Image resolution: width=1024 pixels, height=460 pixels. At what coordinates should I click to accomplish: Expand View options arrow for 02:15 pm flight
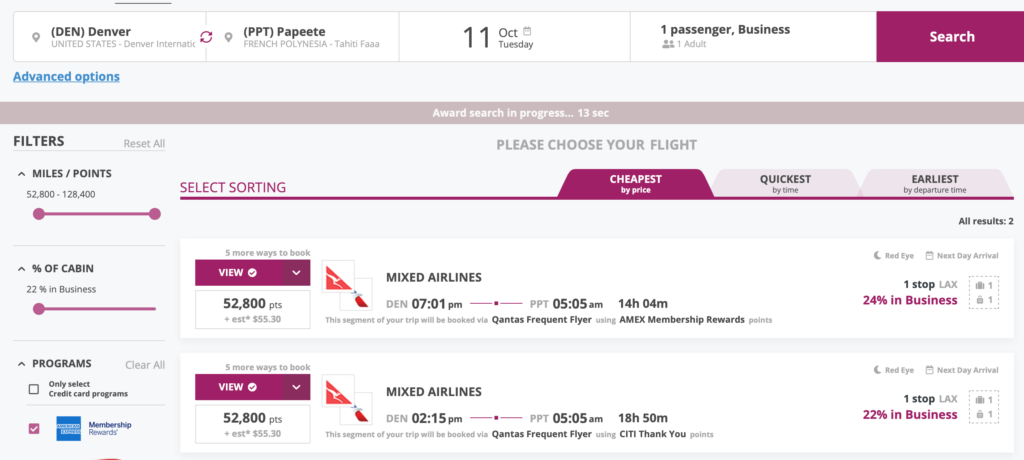click(x=295, y=387)
